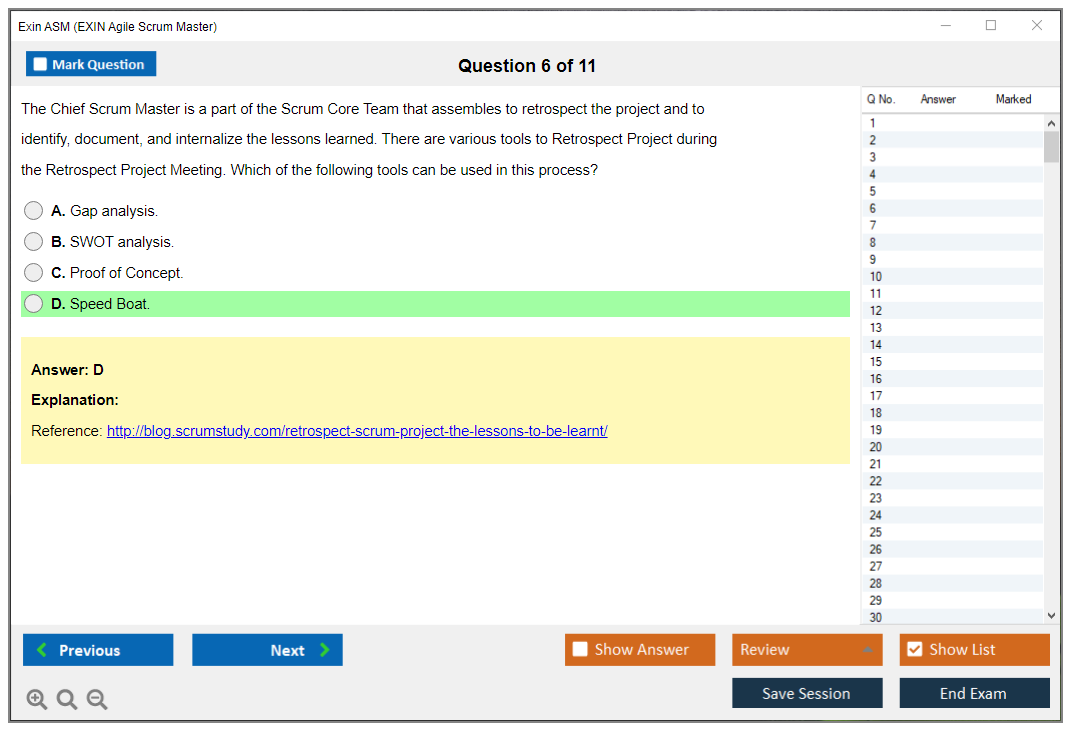Choose option C Proof of Concept

tap(34, 273)
